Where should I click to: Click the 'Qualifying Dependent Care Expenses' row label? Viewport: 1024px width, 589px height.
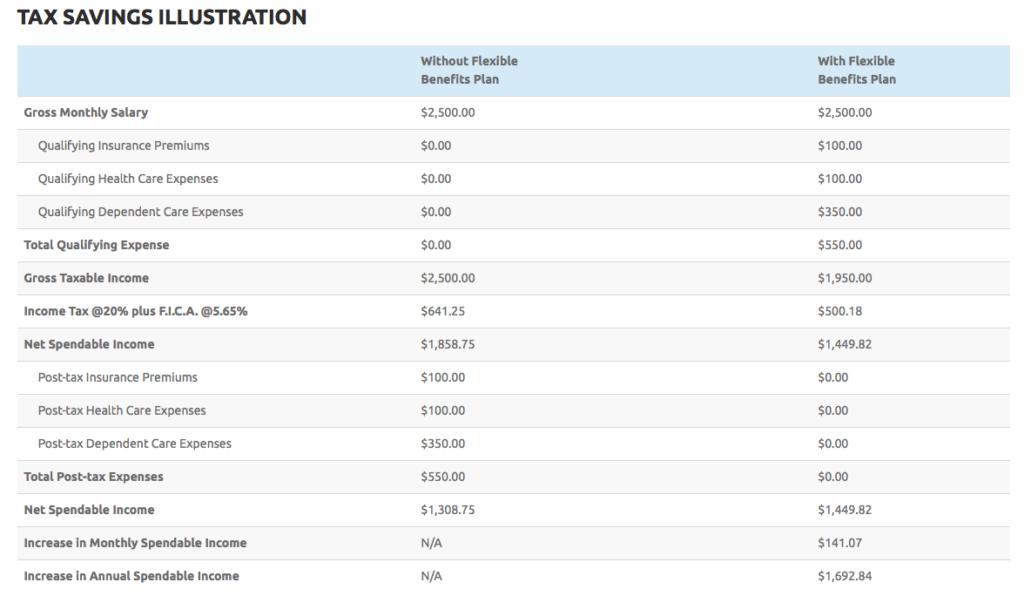coord(140,212)
